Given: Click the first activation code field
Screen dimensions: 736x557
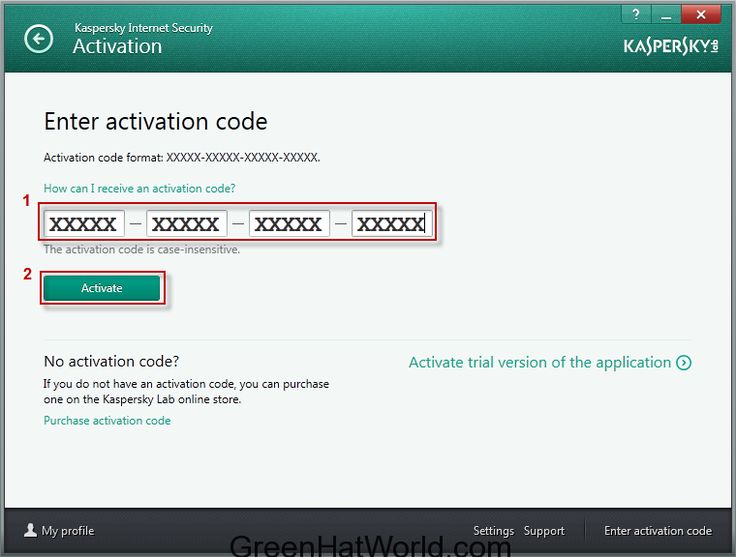Looking at the screenshot, I should pyautogui.click(x=84, y=223).
